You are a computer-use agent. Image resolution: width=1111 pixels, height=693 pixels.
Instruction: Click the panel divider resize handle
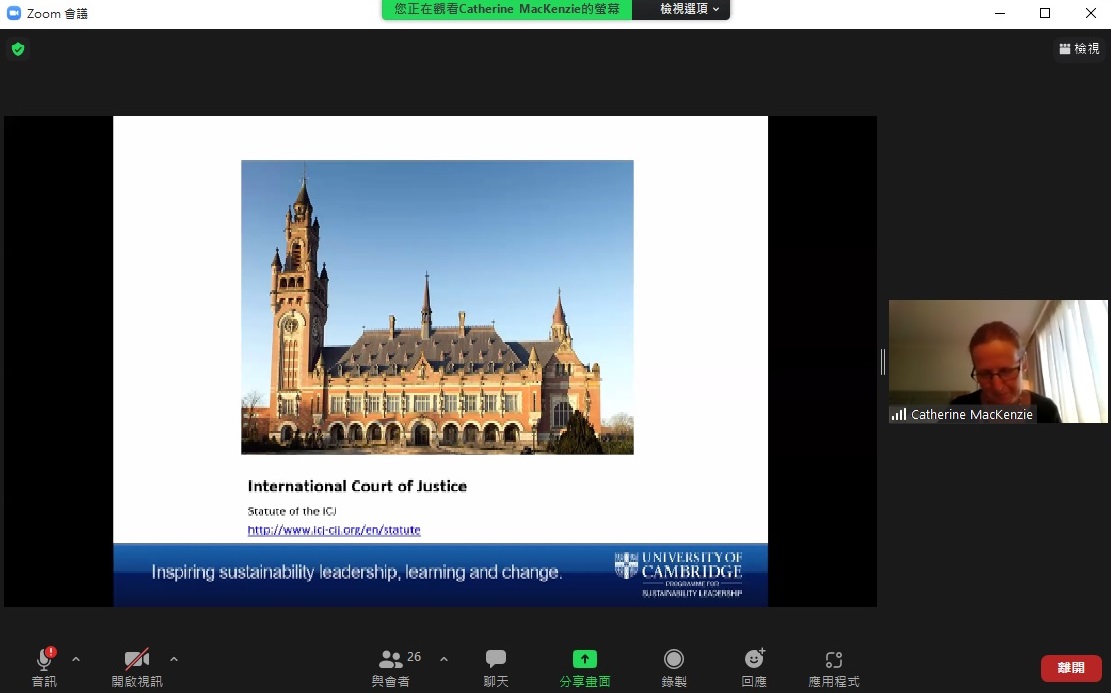pyautogui.click(x=882, y=361)
